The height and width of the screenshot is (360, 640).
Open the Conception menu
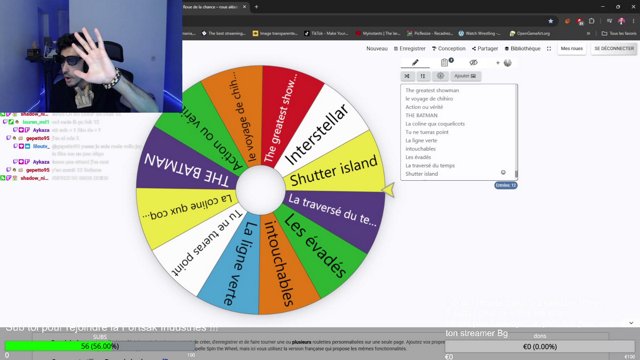tap(449, 49)
